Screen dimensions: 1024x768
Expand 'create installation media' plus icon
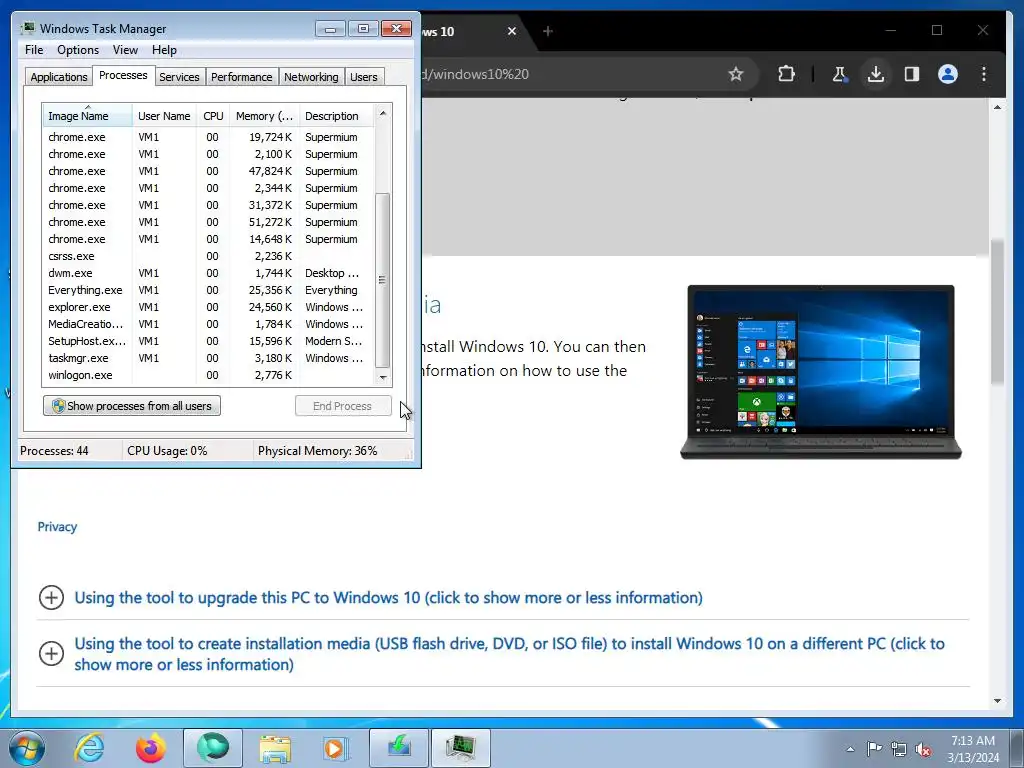(51, 654)
